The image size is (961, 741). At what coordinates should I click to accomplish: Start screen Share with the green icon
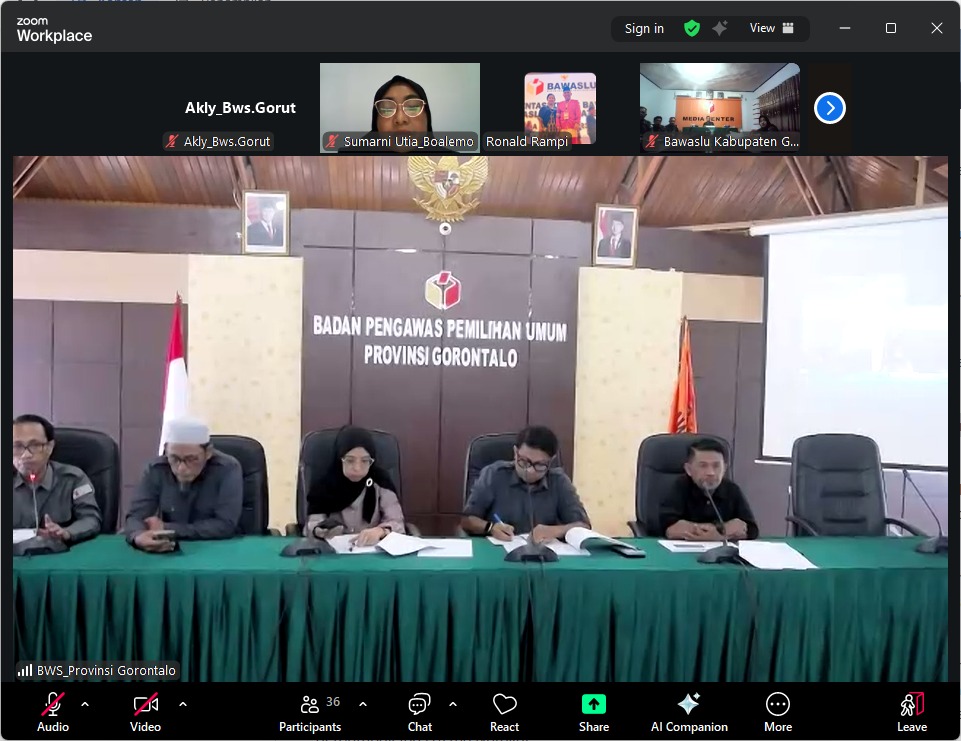click(x=593, y=704)
